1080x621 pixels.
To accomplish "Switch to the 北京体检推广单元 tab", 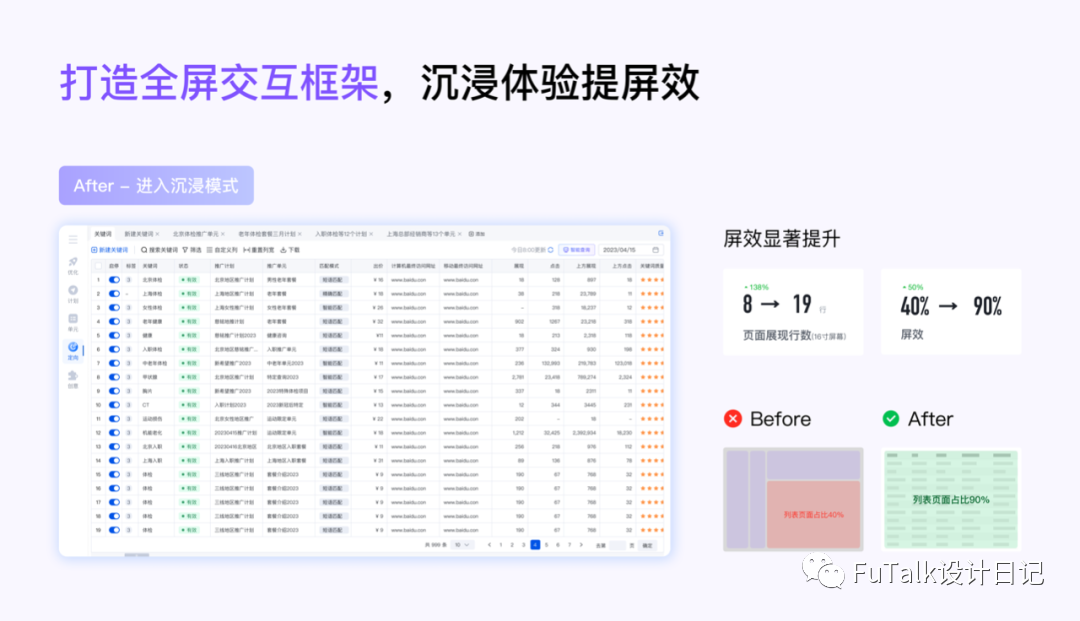I will [x=196, y=234].
